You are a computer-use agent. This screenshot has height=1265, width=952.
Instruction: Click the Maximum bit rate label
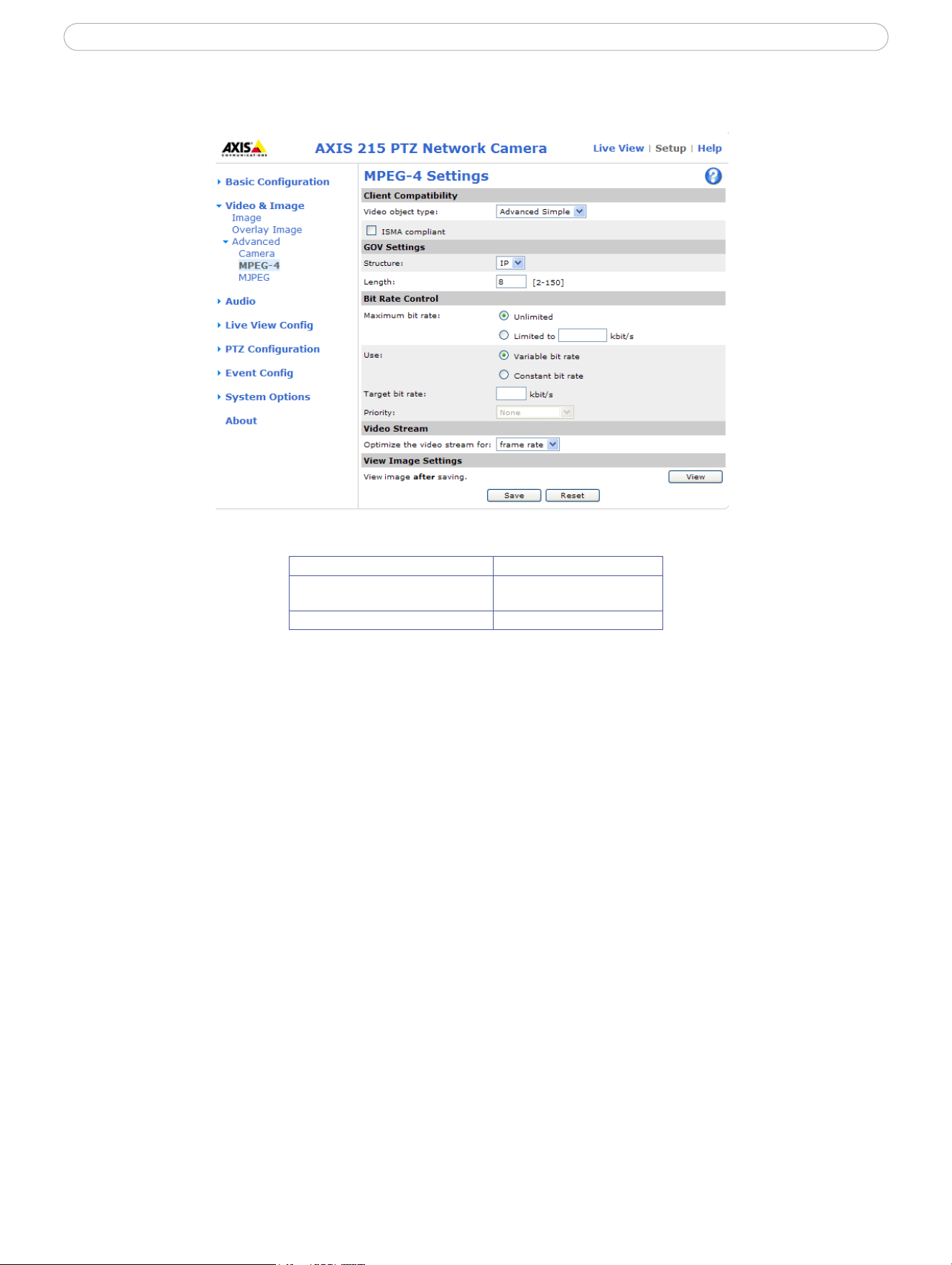click(402, 316)
